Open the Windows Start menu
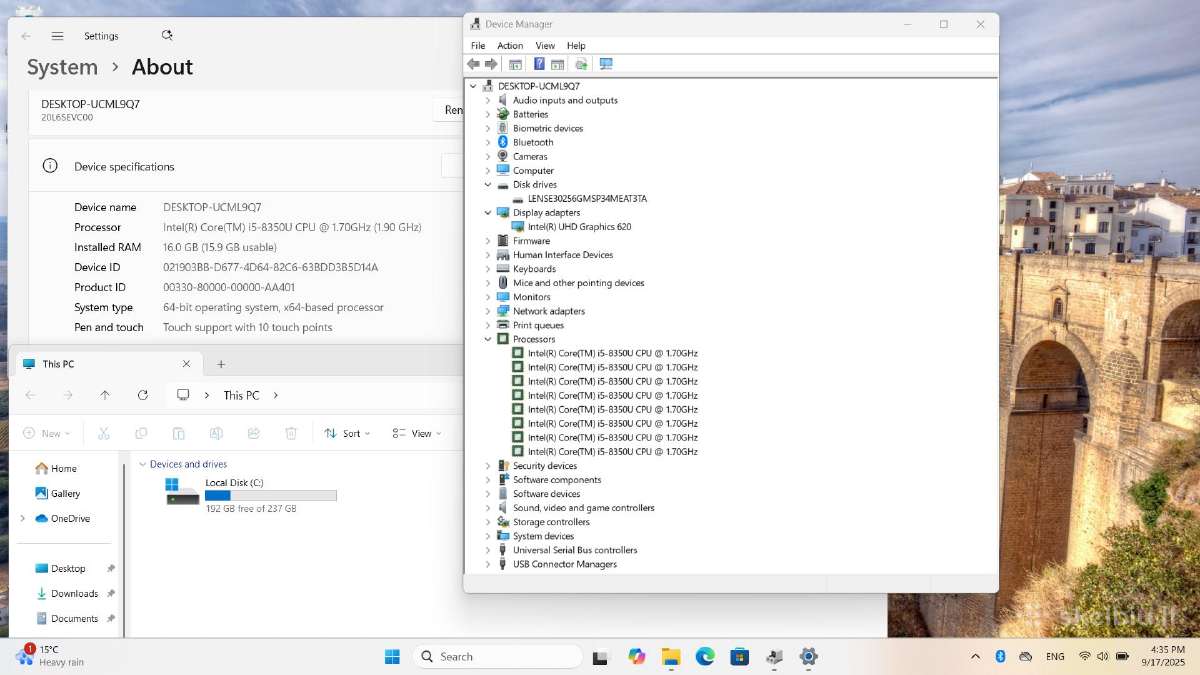The height and width of the screenshot is (675, 1200). [392, 656]
